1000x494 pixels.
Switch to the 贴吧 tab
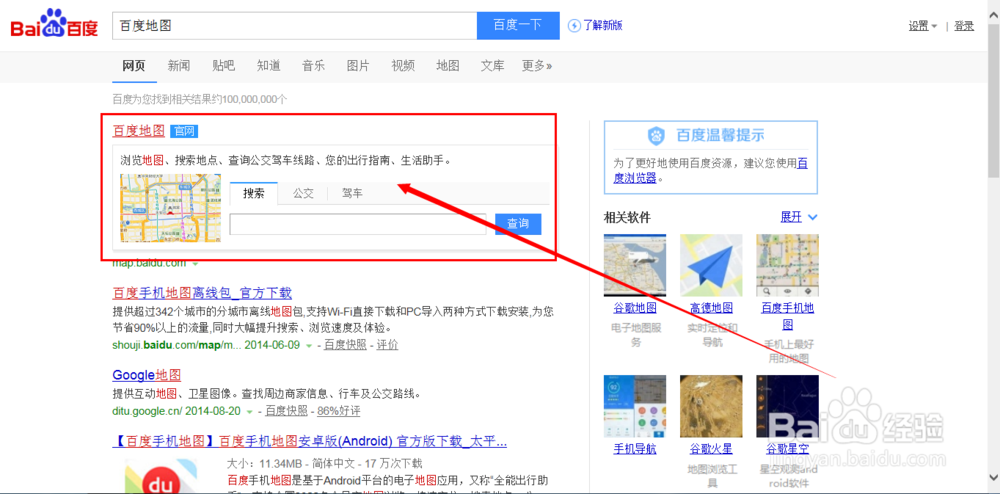click(223, 65)
